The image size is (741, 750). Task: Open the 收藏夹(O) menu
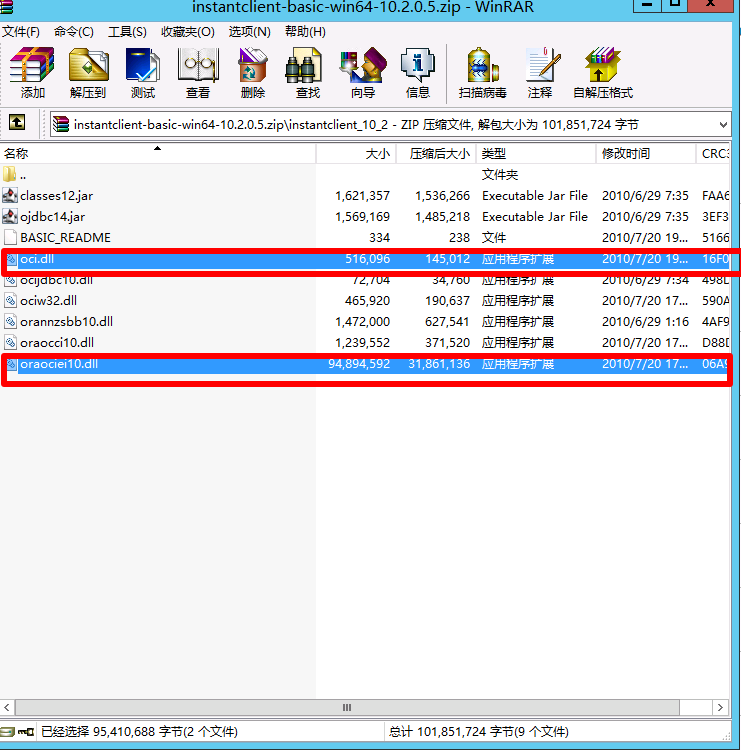[x=188, y=32]
